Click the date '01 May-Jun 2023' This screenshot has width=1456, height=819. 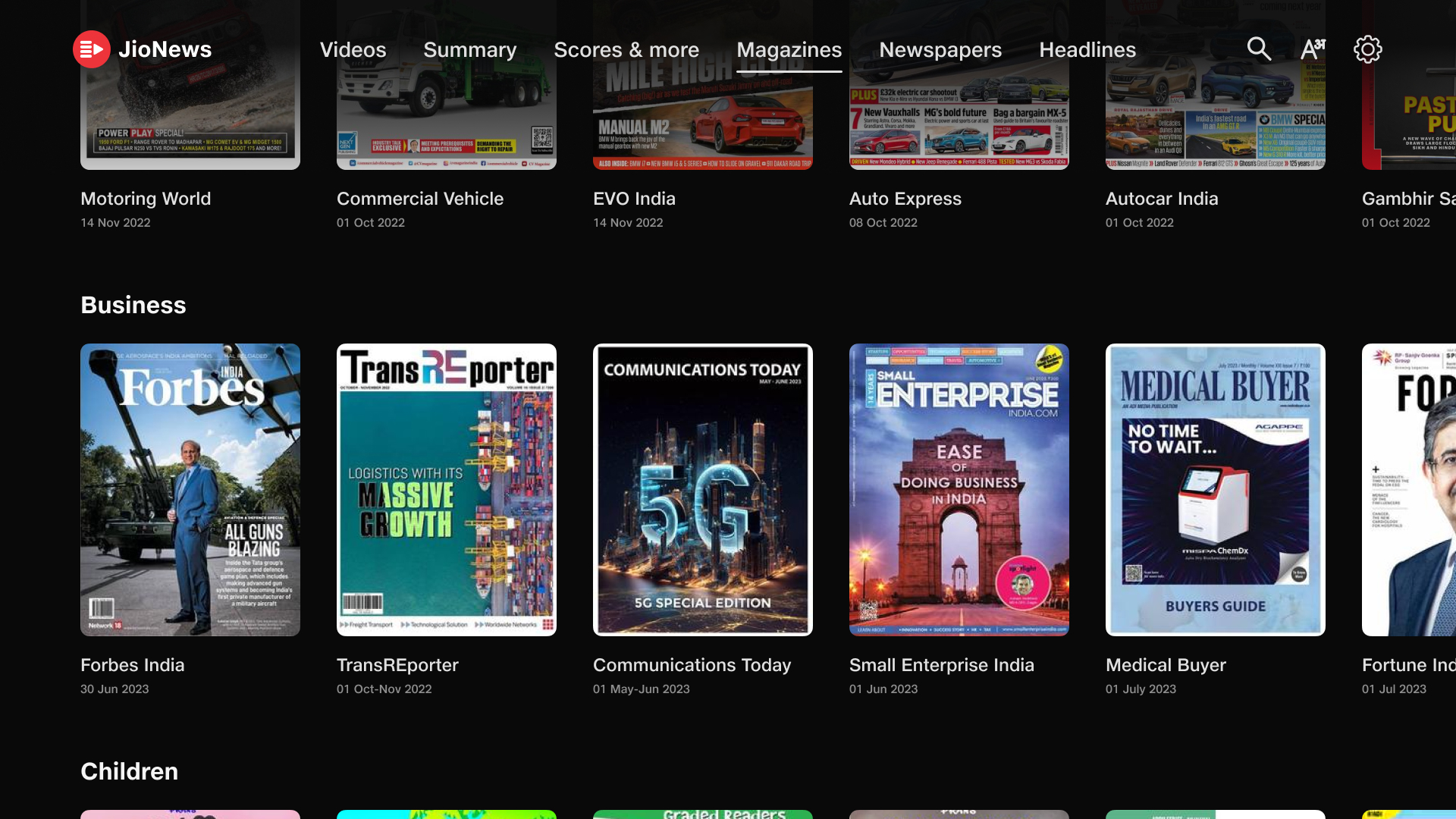[642, 689]
